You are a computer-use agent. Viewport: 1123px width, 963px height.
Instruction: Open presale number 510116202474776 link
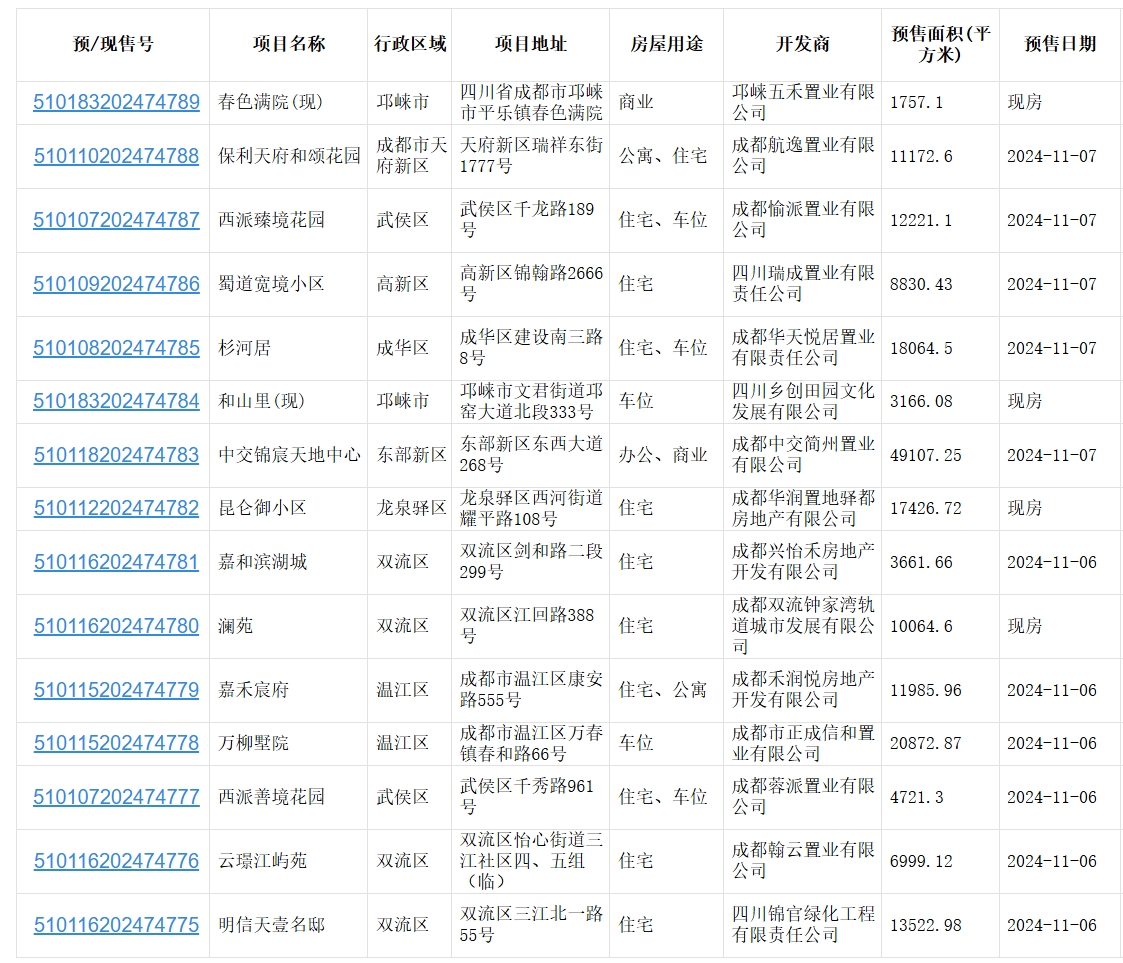(116, 861)
